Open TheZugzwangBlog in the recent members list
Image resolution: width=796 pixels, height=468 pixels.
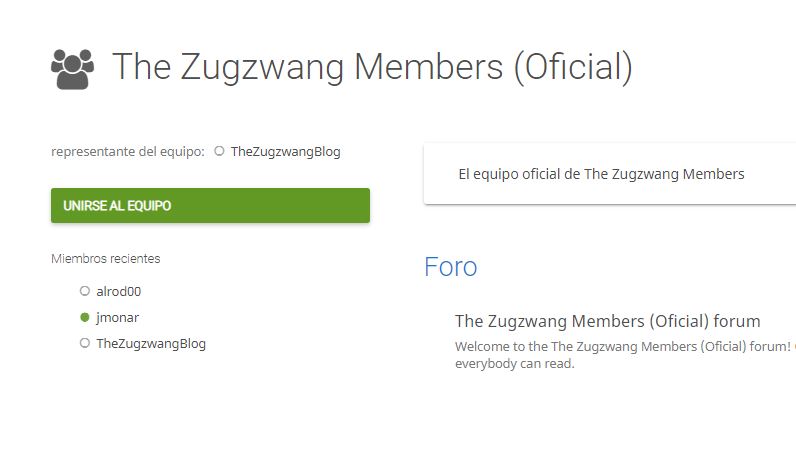point(151,344)
